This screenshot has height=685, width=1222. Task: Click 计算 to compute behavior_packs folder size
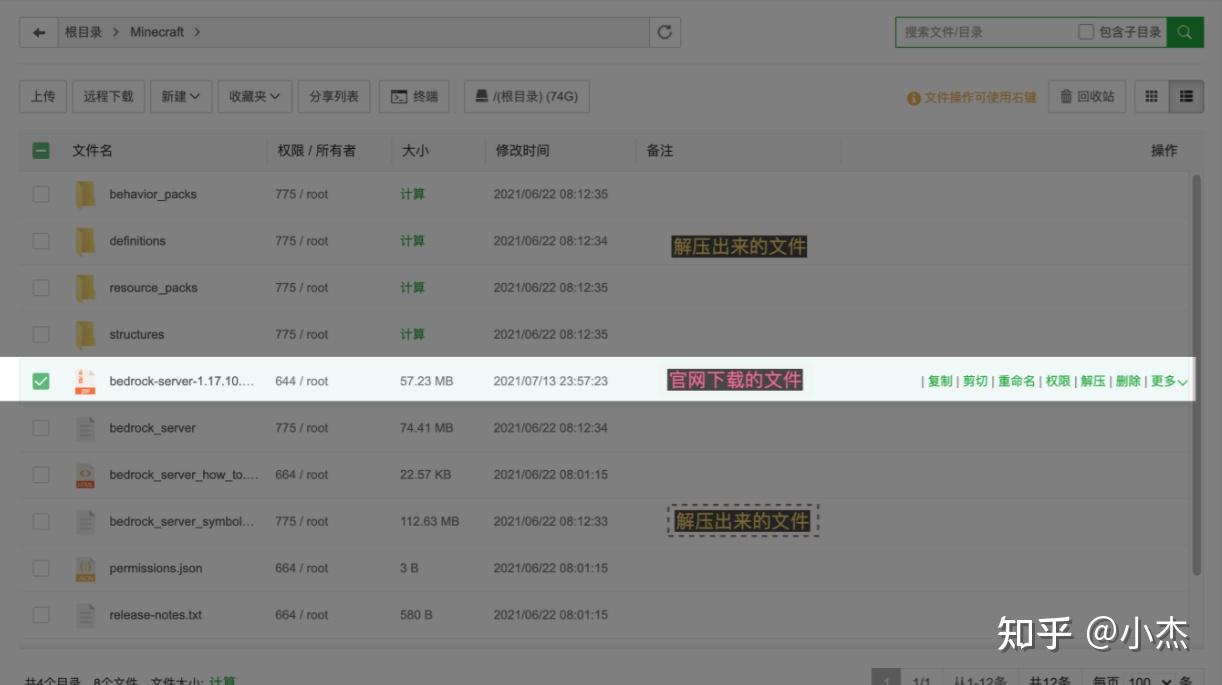[411, 194]
